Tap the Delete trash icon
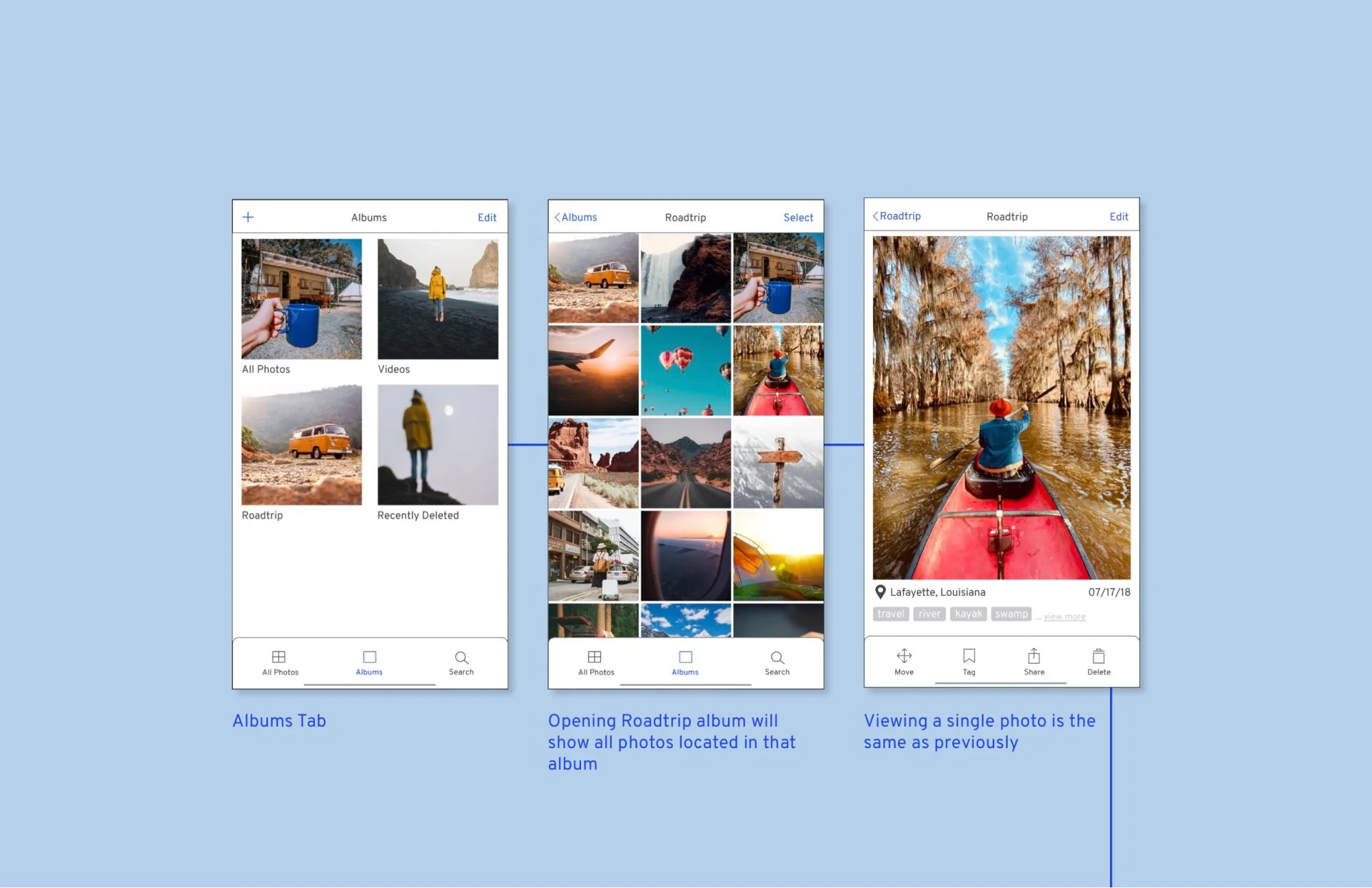 pyautogui.click(x=1098, y=656)
